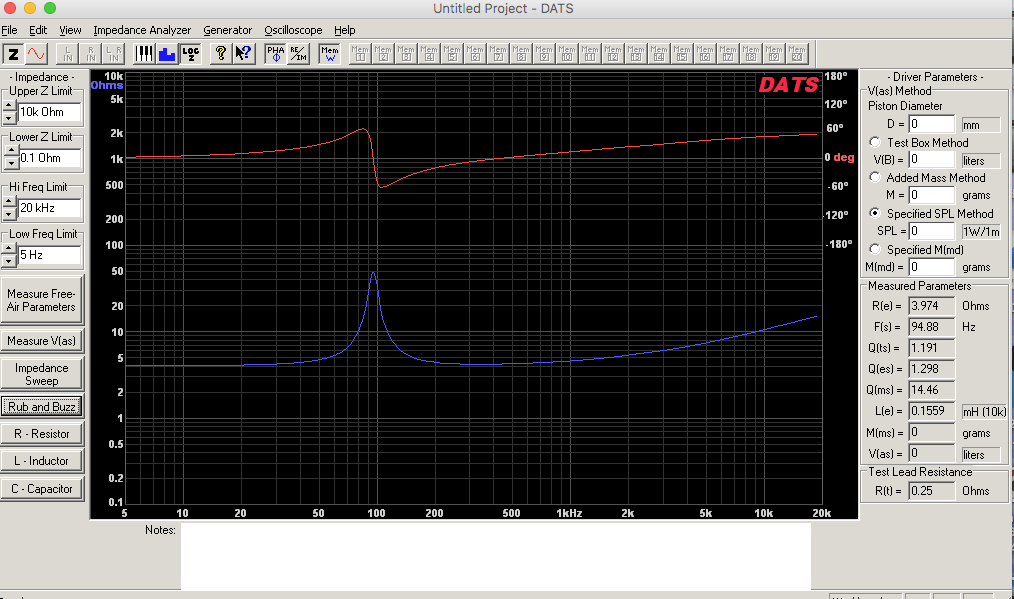Increase Lower Z Limit with up arrow
The width and height of the screenshot is (1014, 599).
pos(11,151)
